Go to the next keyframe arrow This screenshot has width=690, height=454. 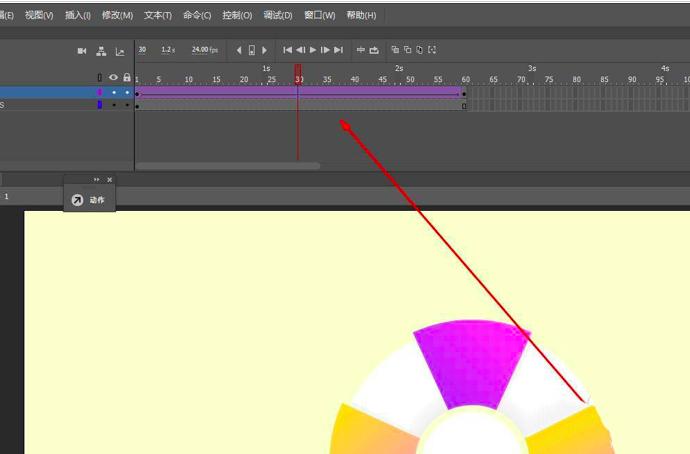coord(264,50)
